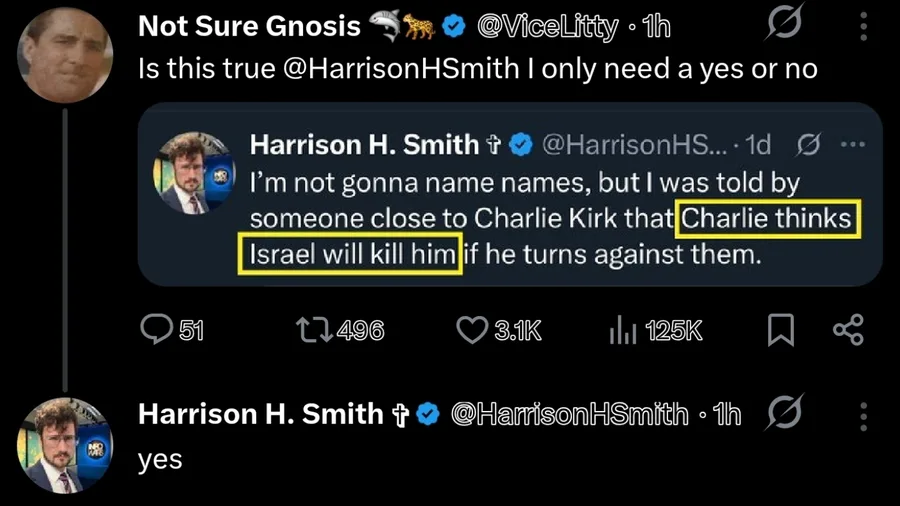This screenshot has width=900, height=506.
Task: Open more options on Harrison's yes reply
Action: coord(863,414)
